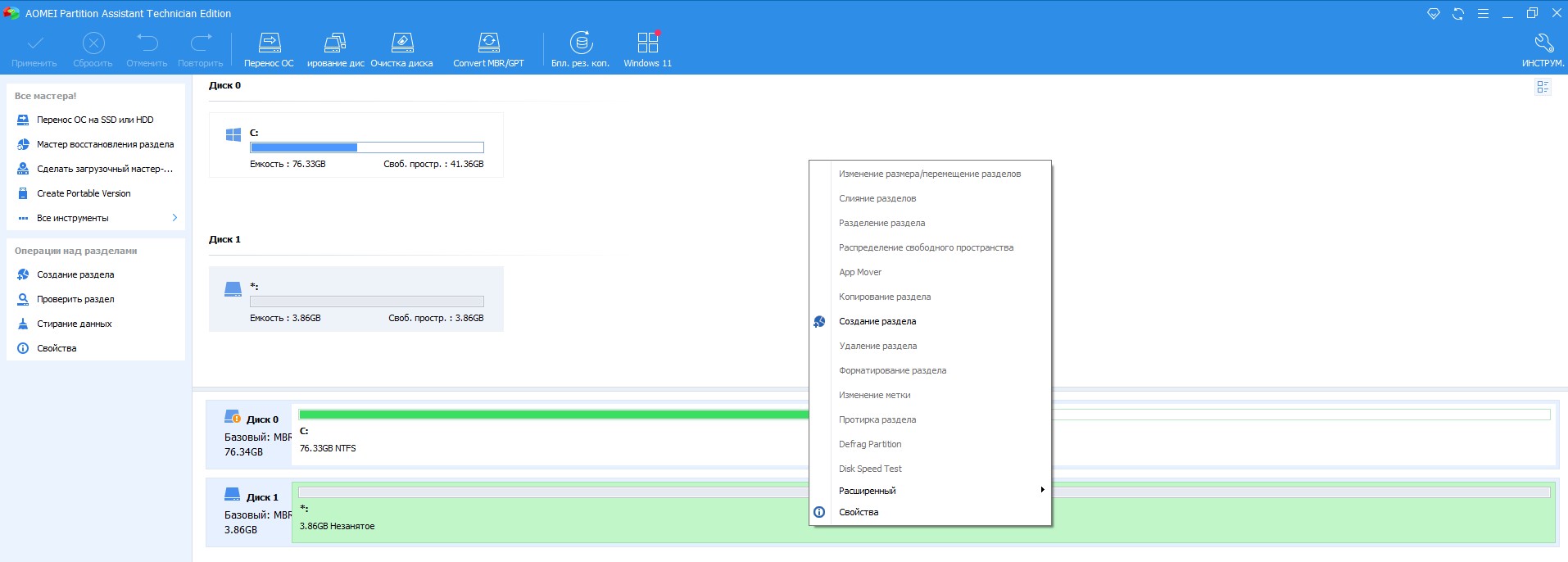
Task: Open Мастер восстановления раздела wizard
Action: coord(105,144)
